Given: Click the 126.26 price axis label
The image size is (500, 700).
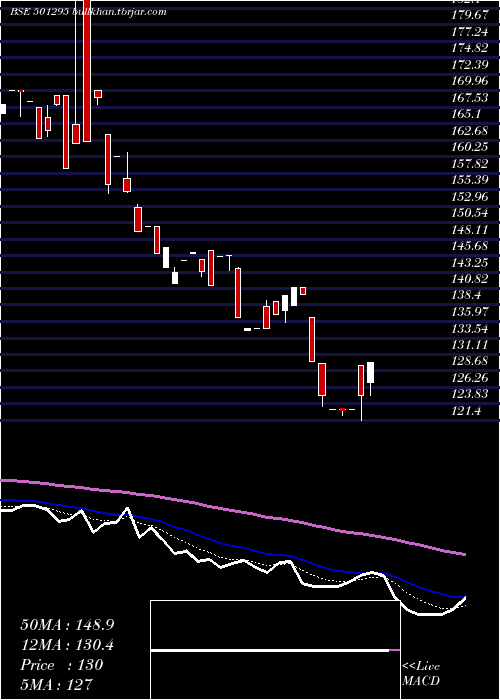Looking at the screenshot, I should point(469,378).
